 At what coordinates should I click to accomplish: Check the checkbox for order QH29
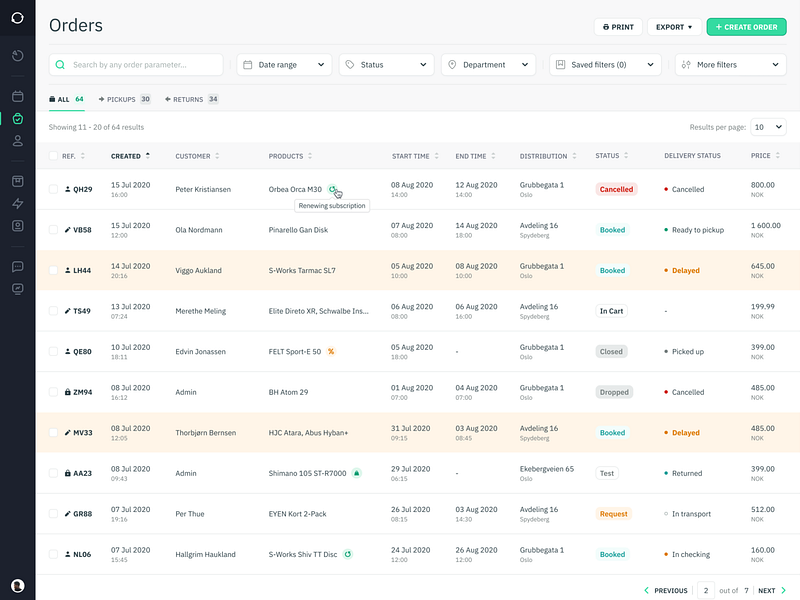click(x=53, y=189)
